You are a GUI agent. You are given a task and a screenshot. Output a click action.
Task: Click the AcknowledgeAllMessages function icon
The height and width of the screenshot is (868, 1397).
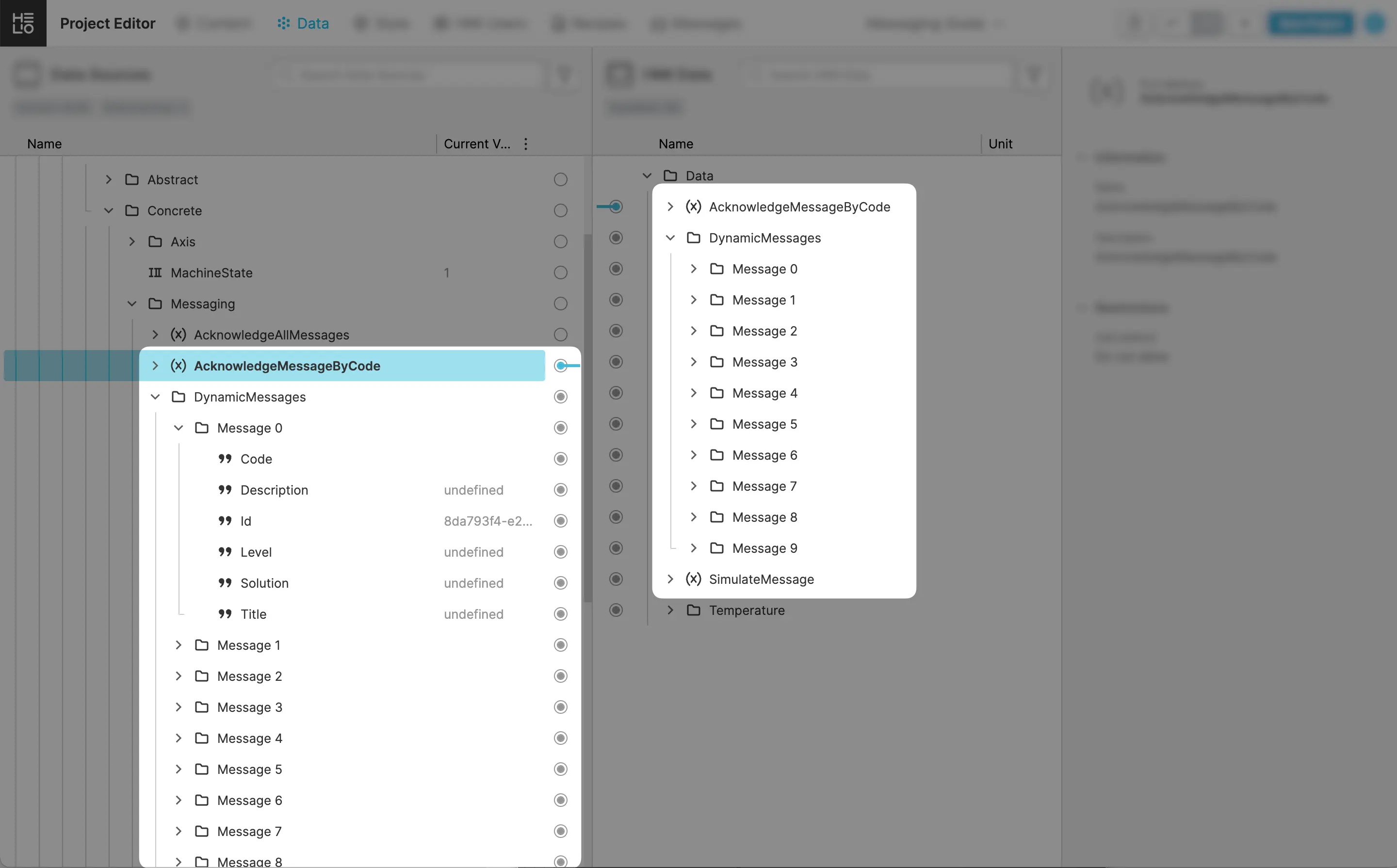pos(178,335)
